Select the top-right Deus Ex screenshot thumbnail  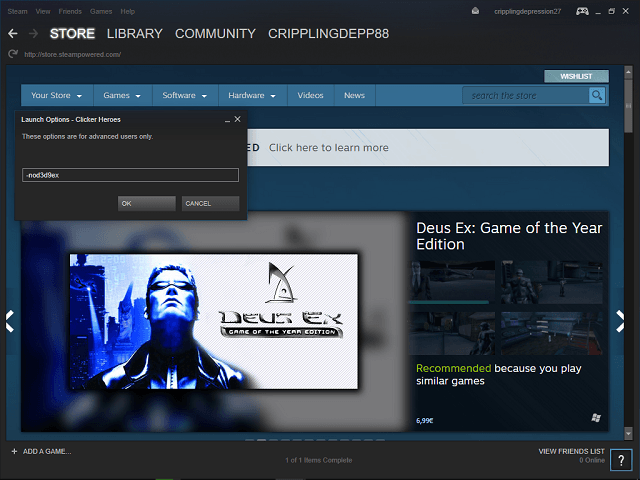coord(551,282)
